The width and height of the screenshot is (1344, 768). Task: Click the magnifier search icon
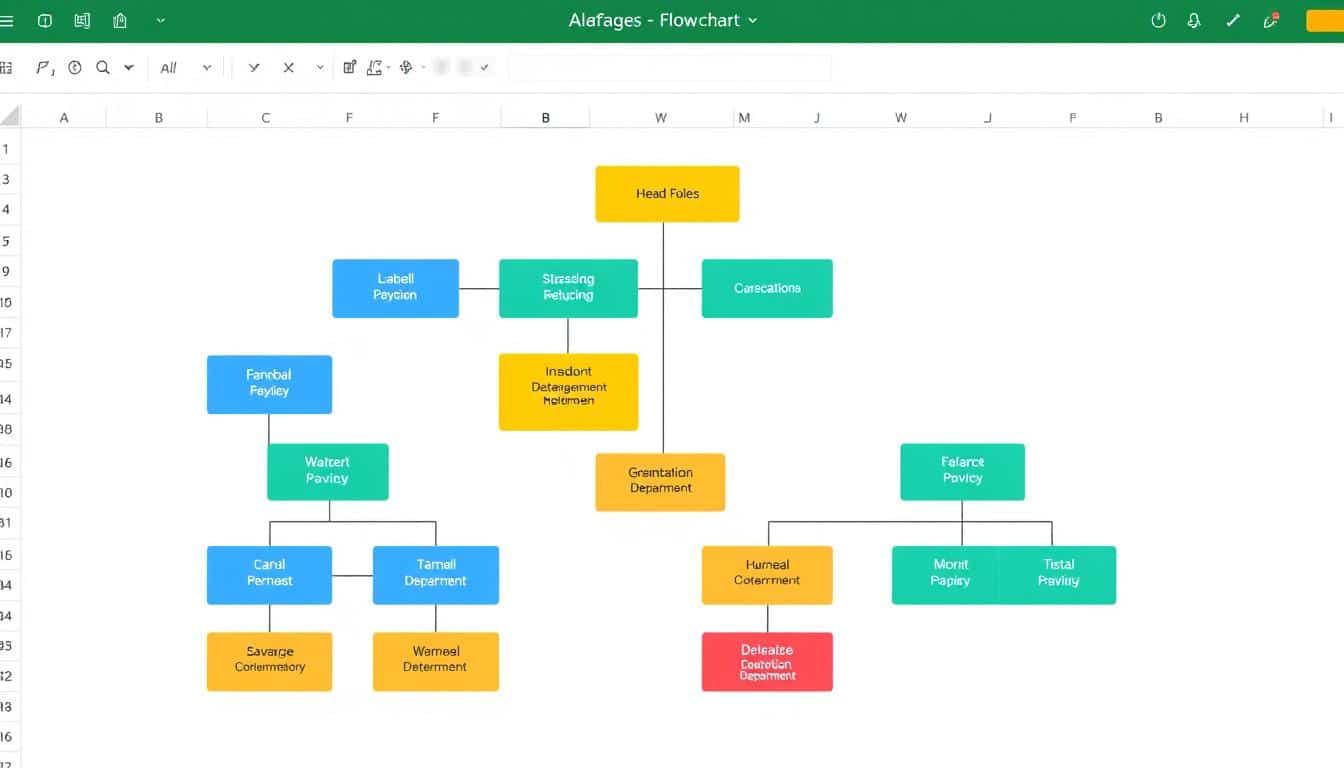click(x=103, y=68)
